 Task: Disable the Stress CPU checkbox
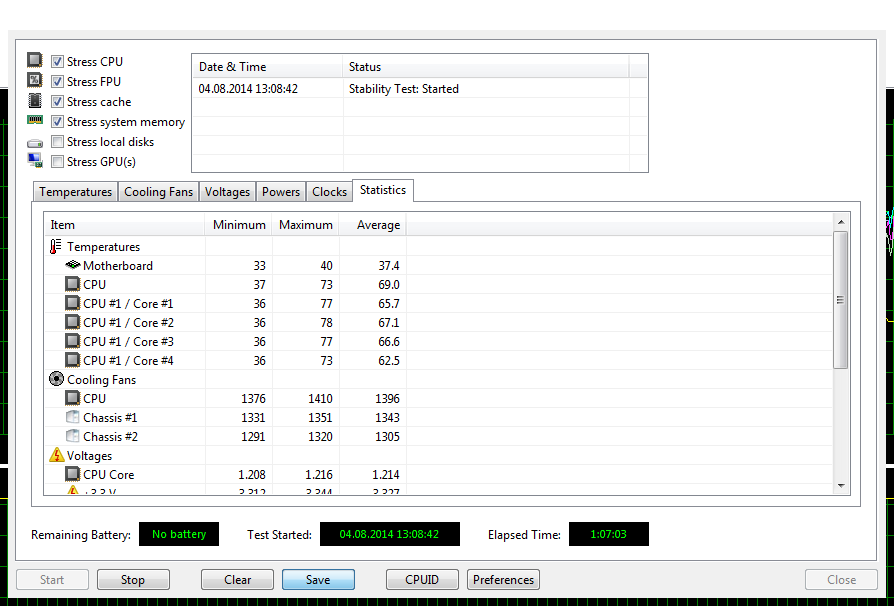pos(58,62)
